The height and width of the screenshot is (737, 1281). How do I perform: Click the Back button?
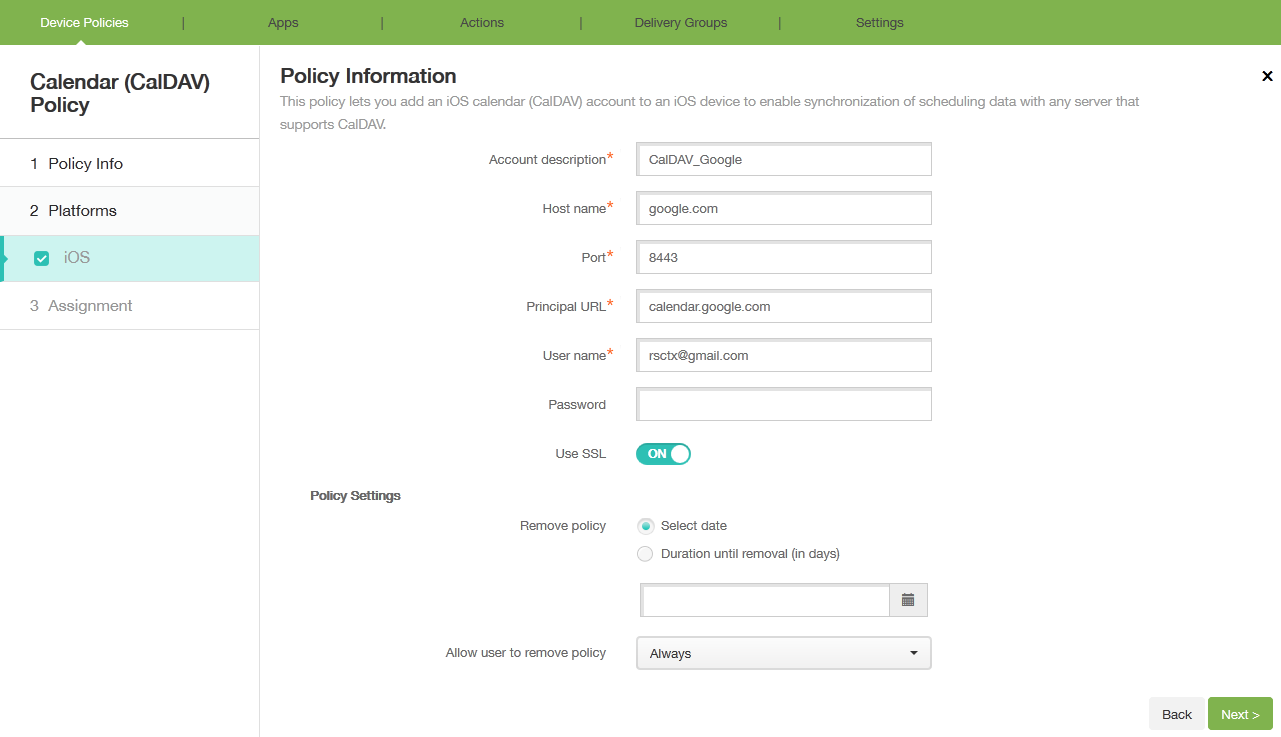1176,714
